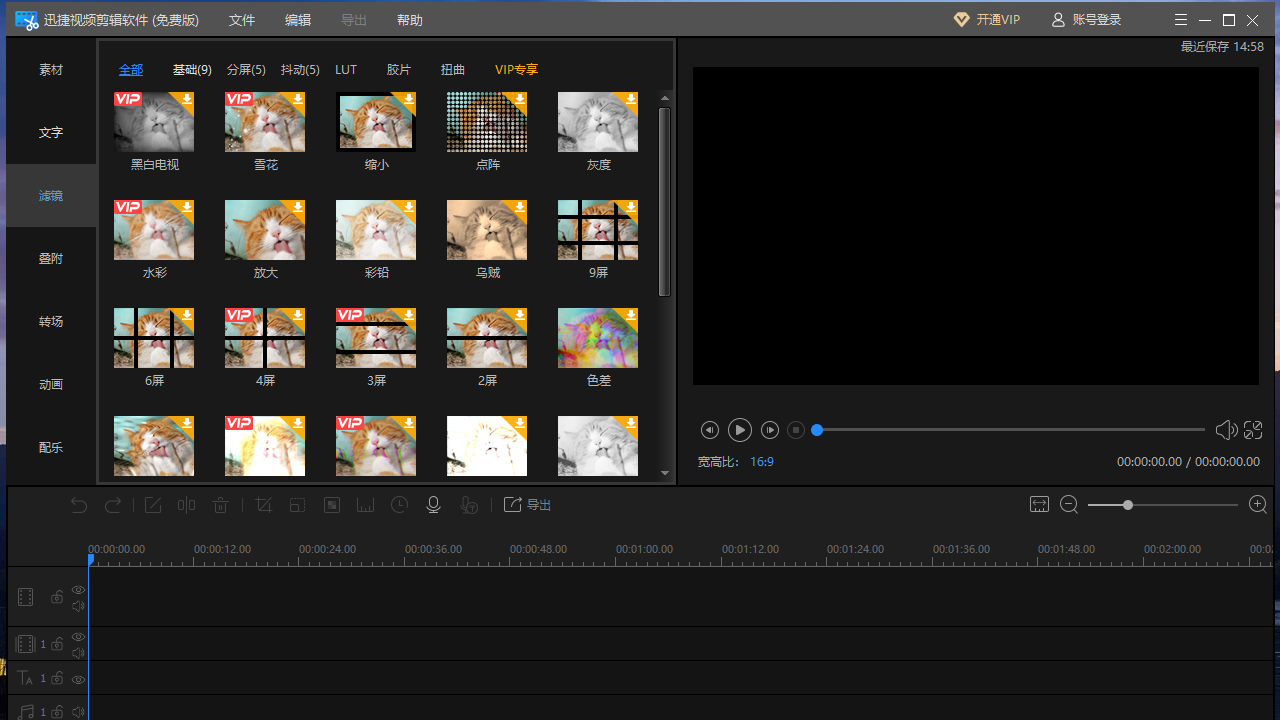The image size is (1280, 720).
Task: Click the 开通VIP button
Action: coord(987,20)
